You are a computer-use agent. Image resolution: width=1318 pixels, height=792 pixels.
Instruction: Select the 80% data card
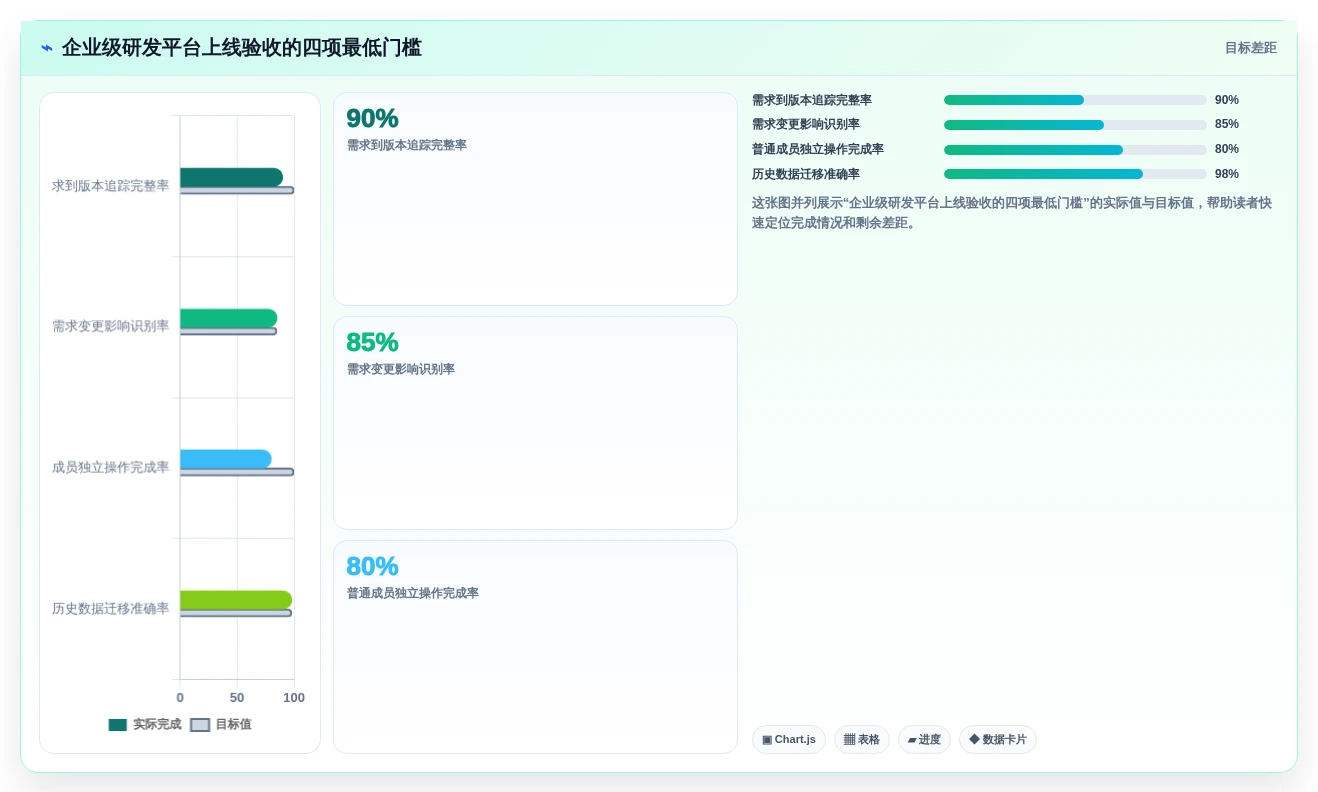[x=535, y=647]
